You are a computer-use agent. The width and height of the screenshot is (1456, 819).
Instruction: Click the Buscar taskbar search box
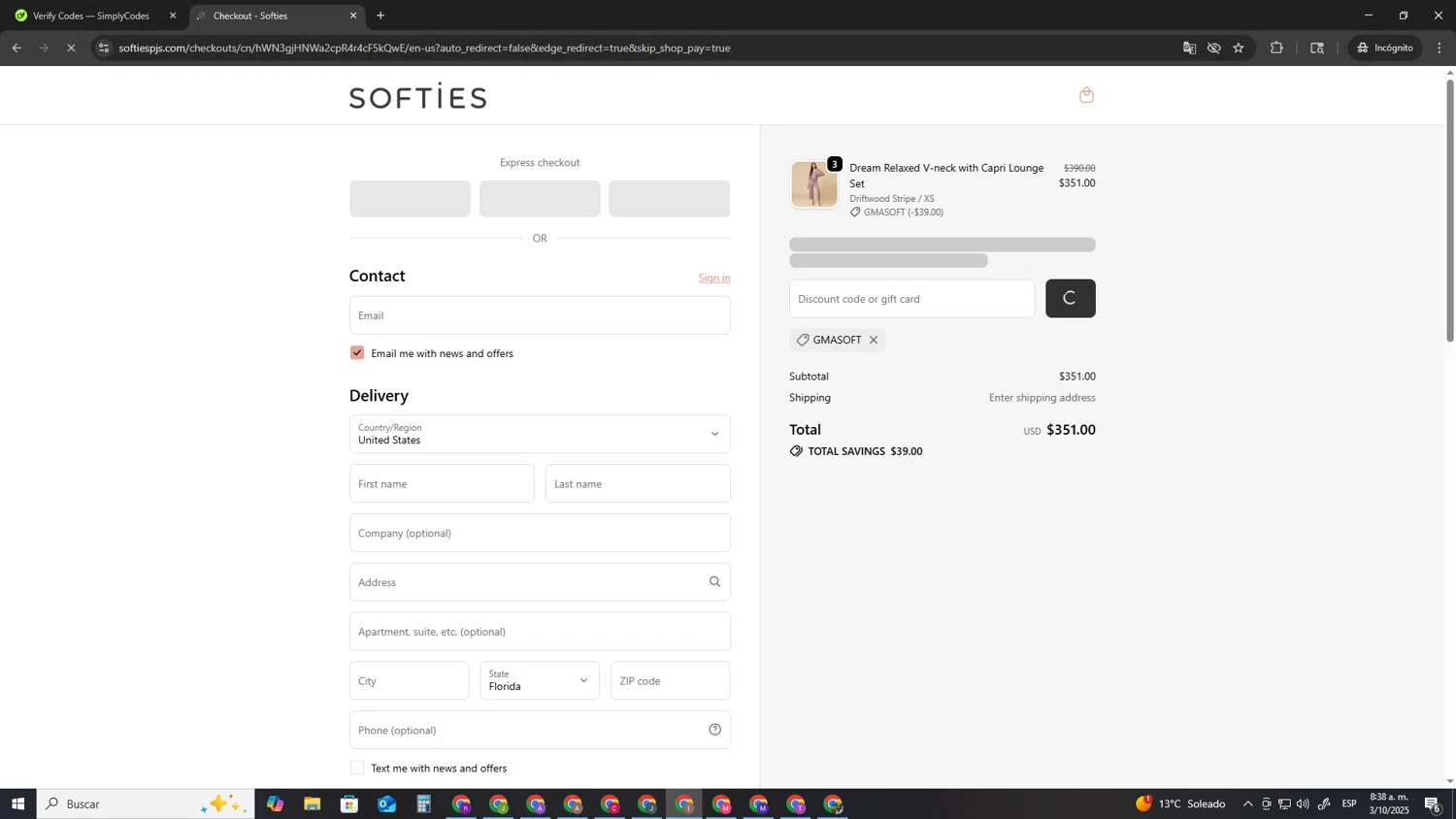pos(146,803)
